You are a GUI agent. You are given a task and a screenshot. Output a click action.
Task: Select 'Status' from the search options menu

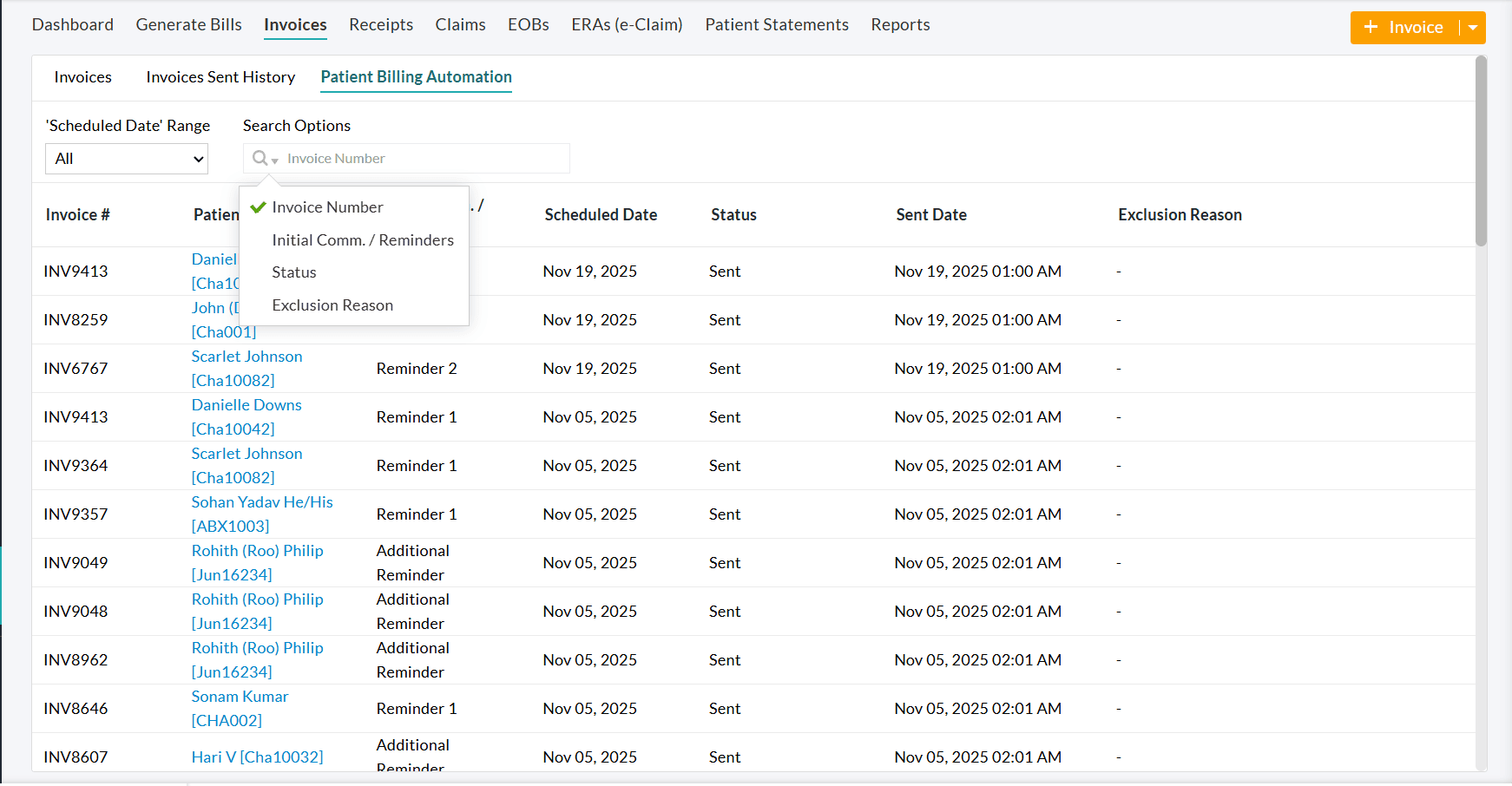(293, 272)
